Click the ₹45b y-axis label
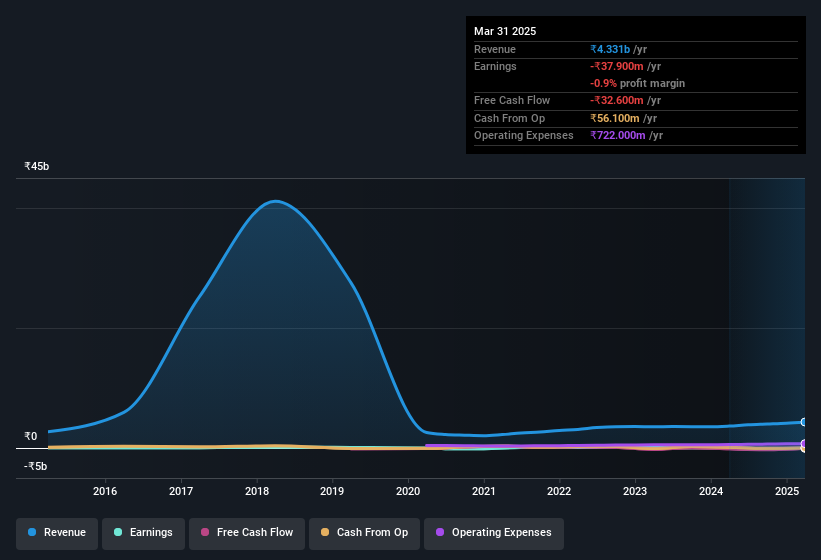 tap(37, 166)
